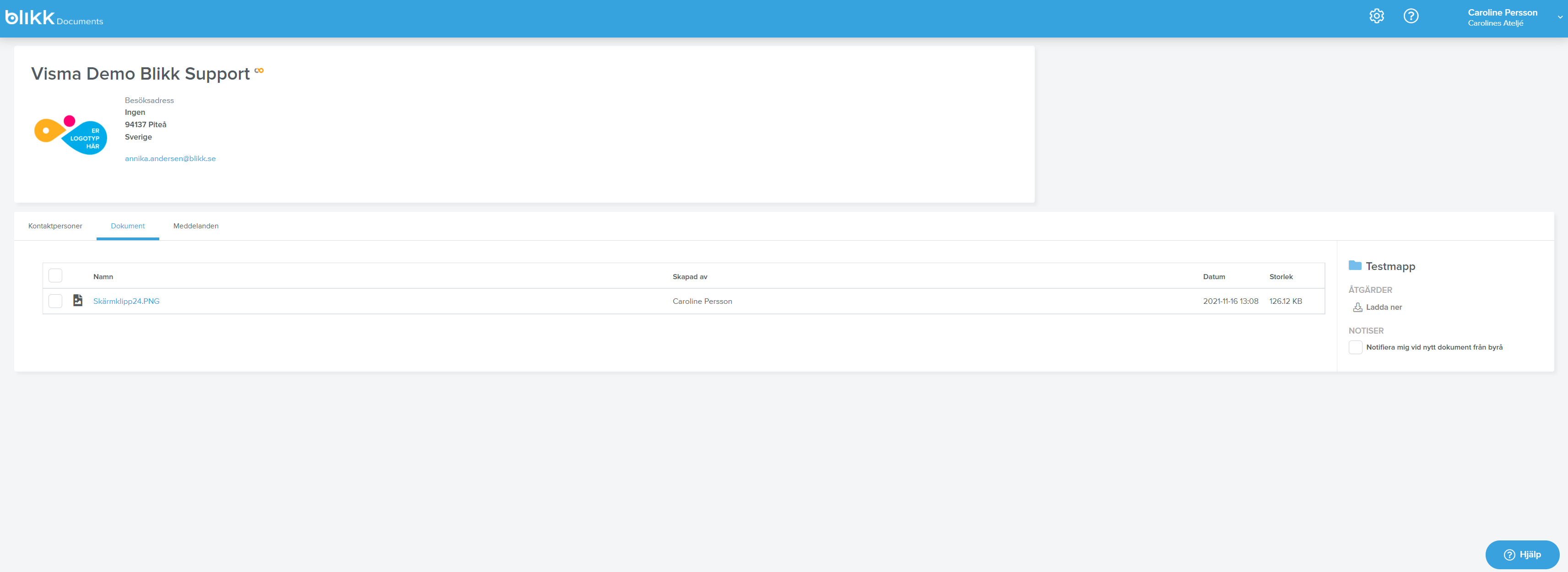
Task: Click the Testmapp folder title
Action: pyautogui.click(x=1390, y=266)
